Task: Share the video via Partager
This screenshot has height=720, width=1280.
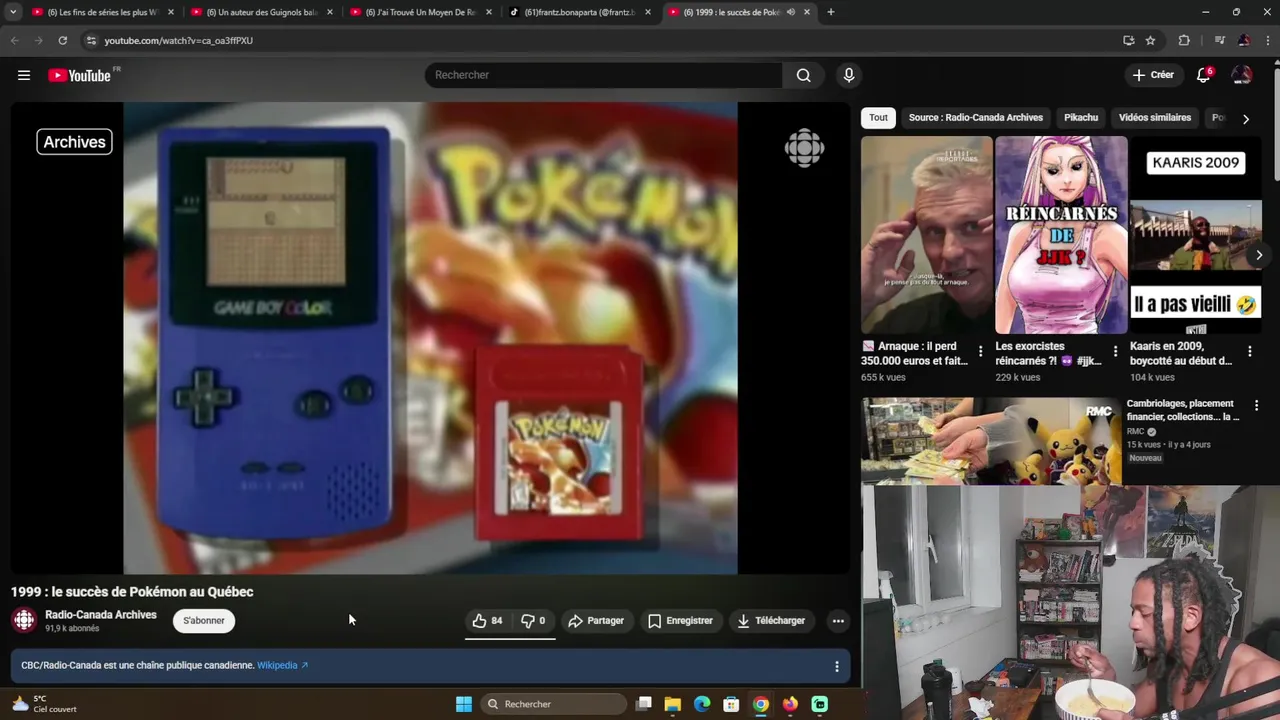Action: pyautogui.click(x=596, y=621)
